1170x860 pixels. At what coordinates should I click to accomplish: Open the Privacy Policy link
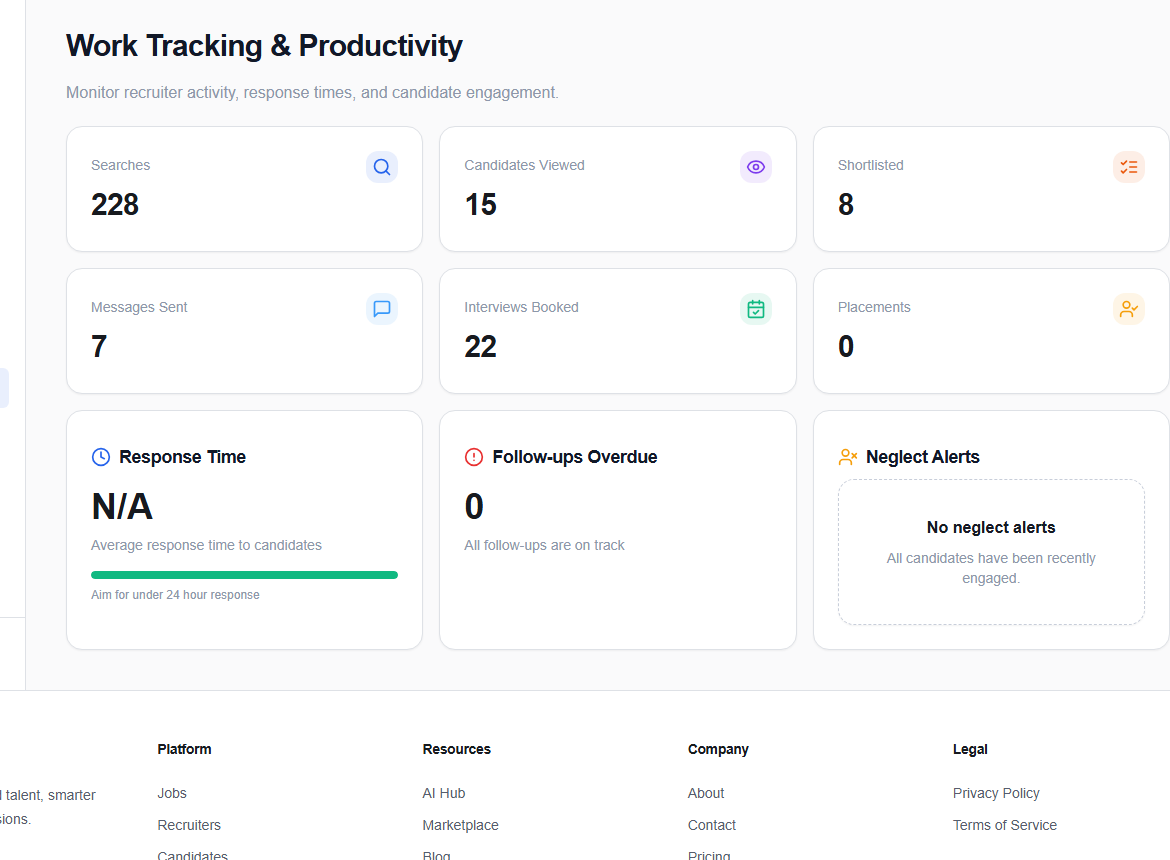tap(995, 794)
